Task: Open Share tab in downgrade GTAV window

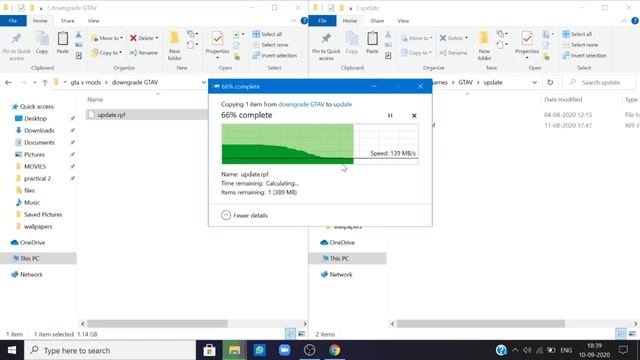Action: click(x=68, y=21)
